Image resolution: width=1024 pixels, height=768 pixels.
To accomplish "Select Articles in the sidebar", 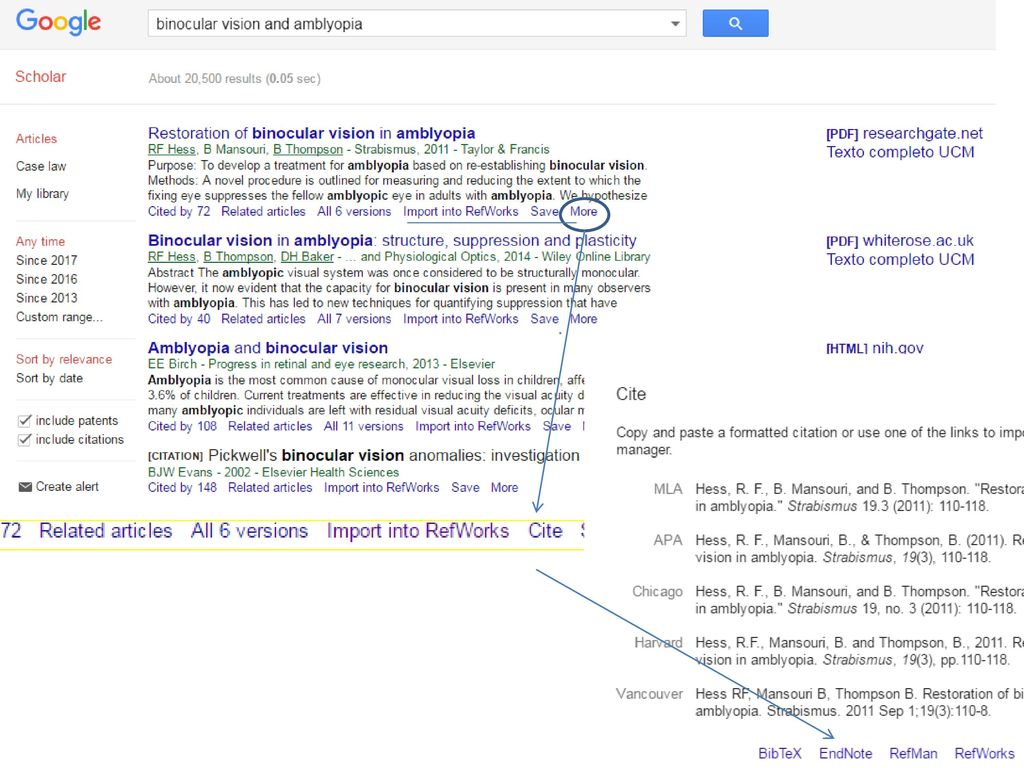I will tap(37, 138).
